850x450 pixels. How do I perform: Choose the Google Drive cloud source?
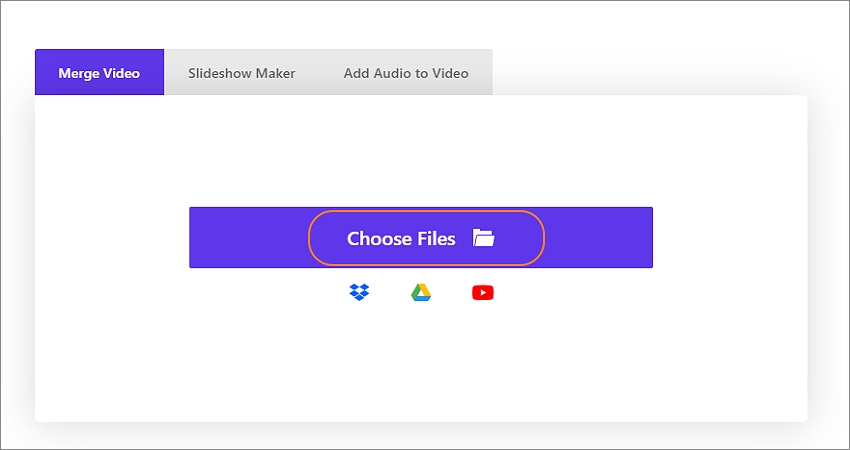coord(421,292)
